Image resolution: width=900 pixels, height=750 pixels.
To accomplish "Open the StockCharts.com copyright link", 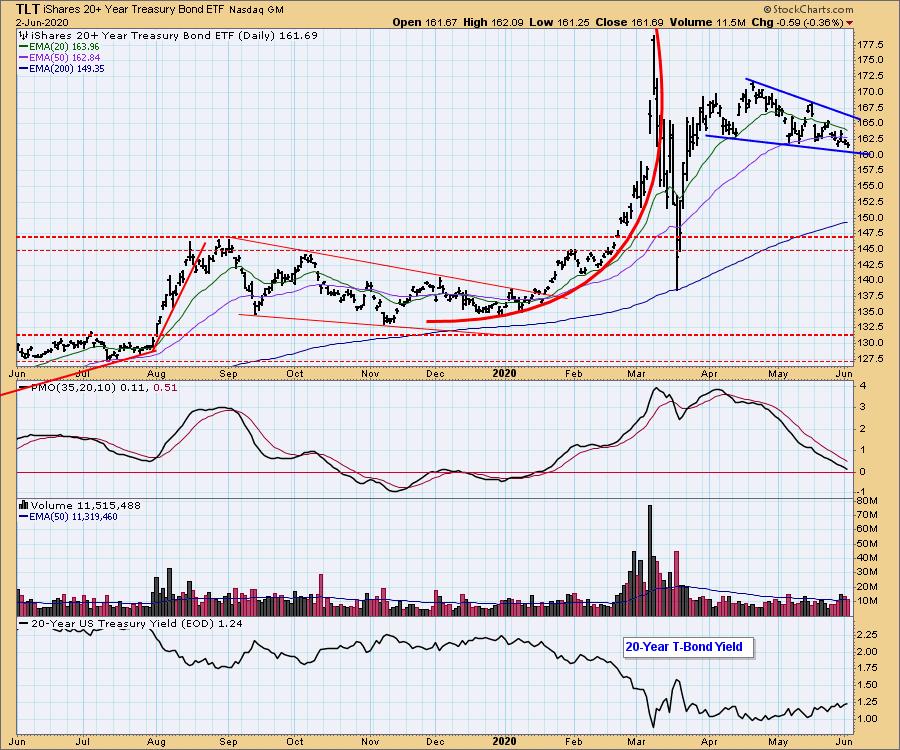I will tap(808, 9).
